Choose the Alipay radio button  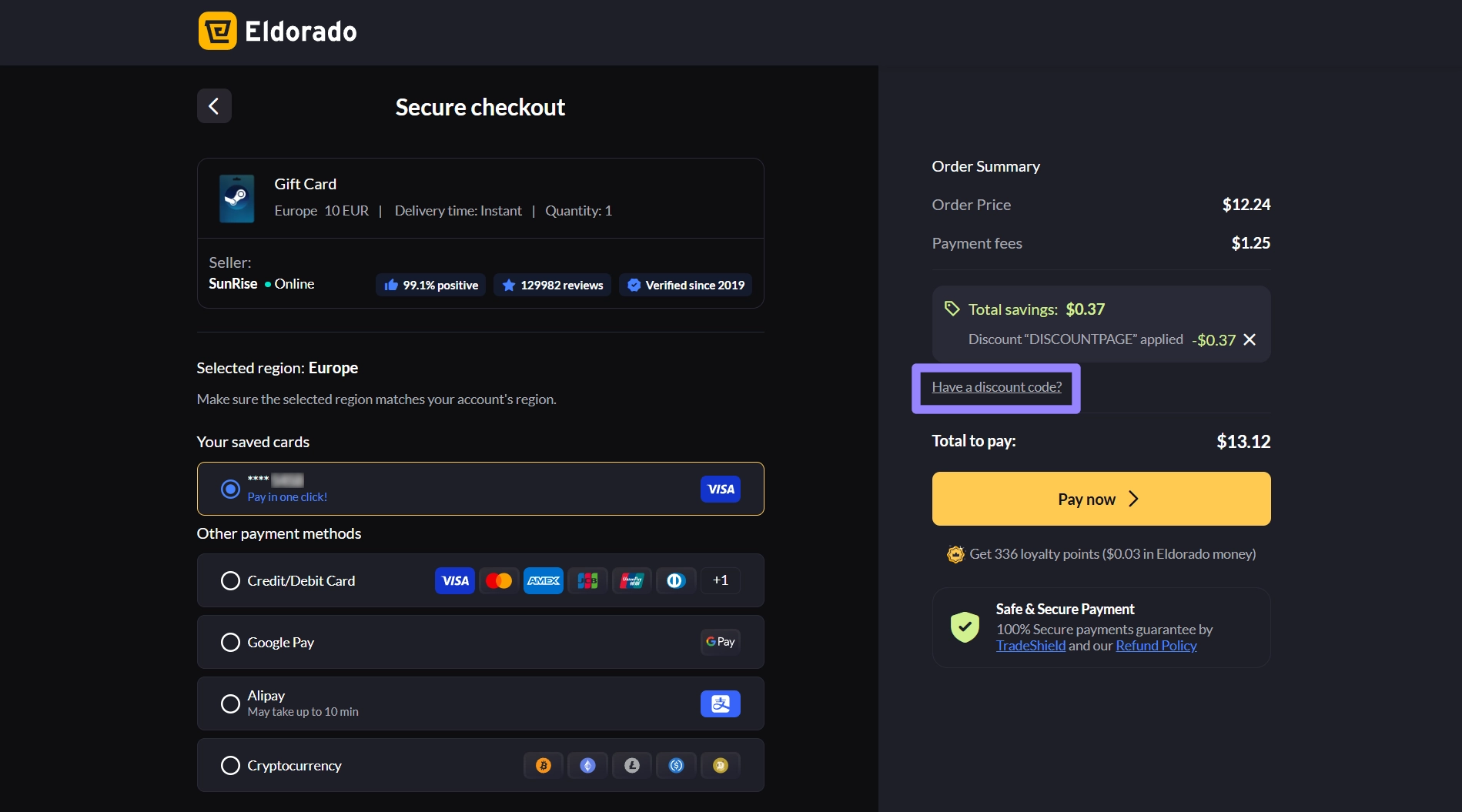(230, 703)
